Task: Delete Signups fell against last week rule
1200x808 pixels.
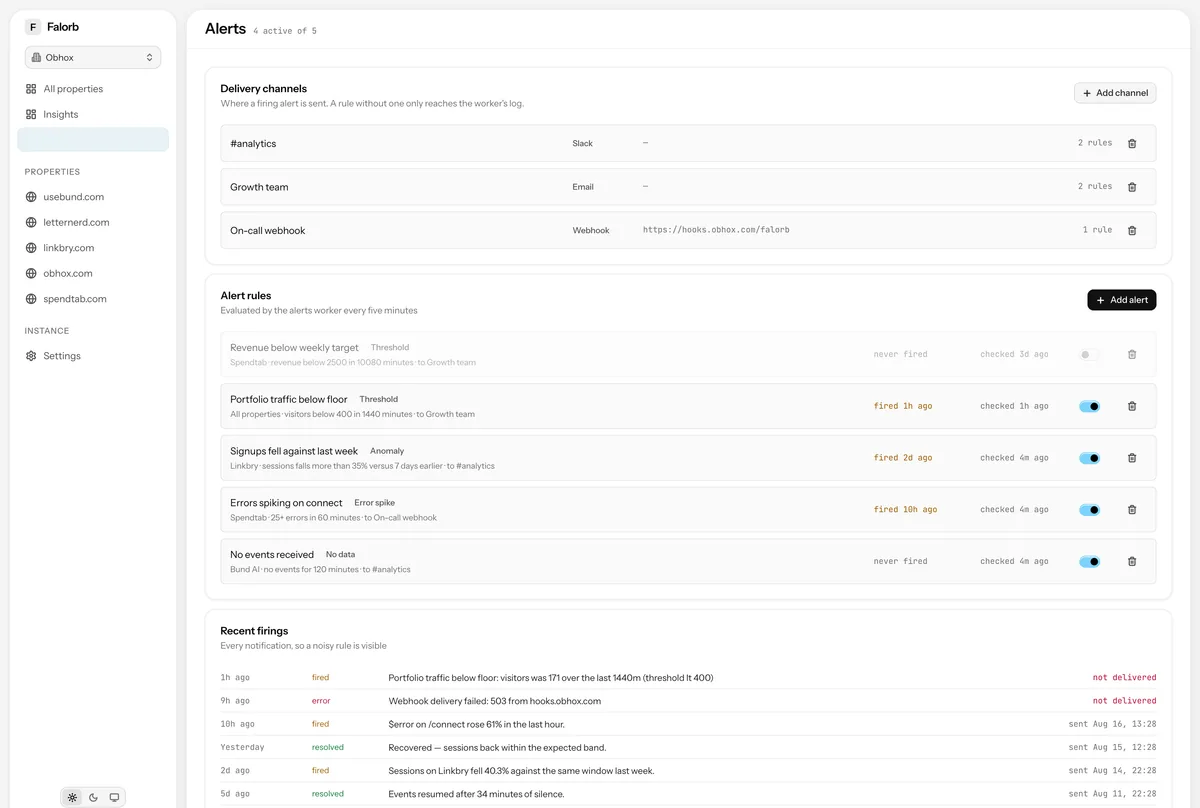Action: coord(1132,458)
